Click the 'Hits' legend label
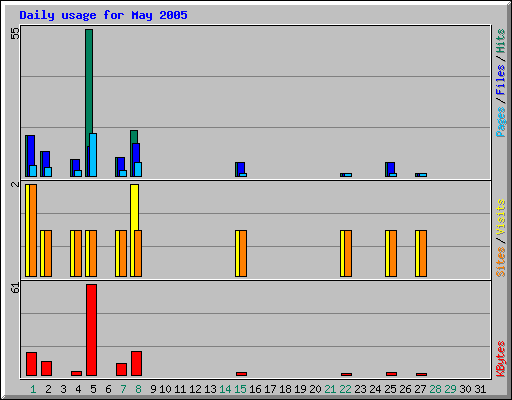The image size is (512, 400). [x=500, y=41]
